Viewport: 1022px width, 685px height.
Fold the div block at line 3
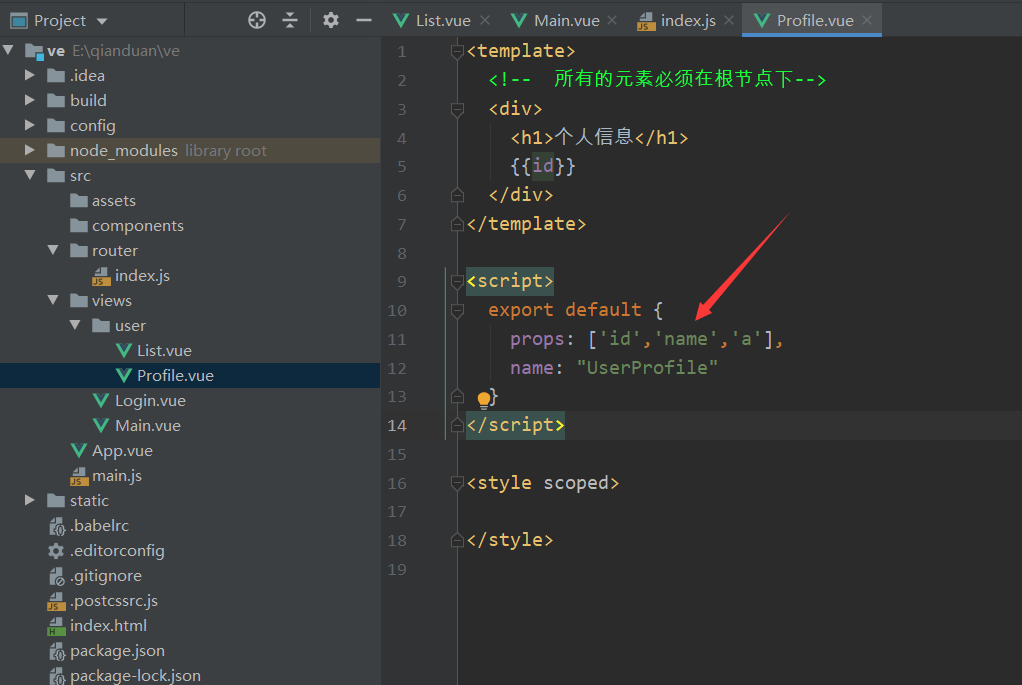point(457,109)
